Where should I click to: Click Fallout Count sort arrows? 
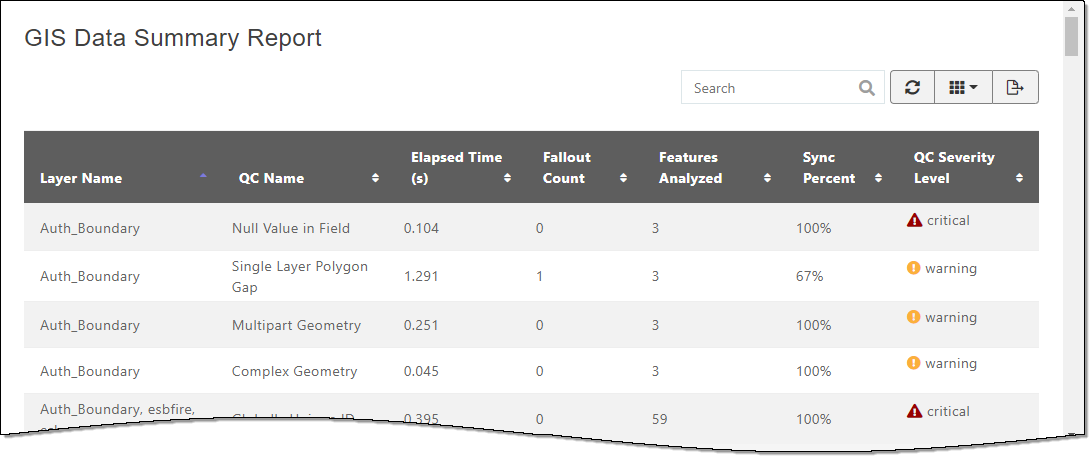pos(623,178)
